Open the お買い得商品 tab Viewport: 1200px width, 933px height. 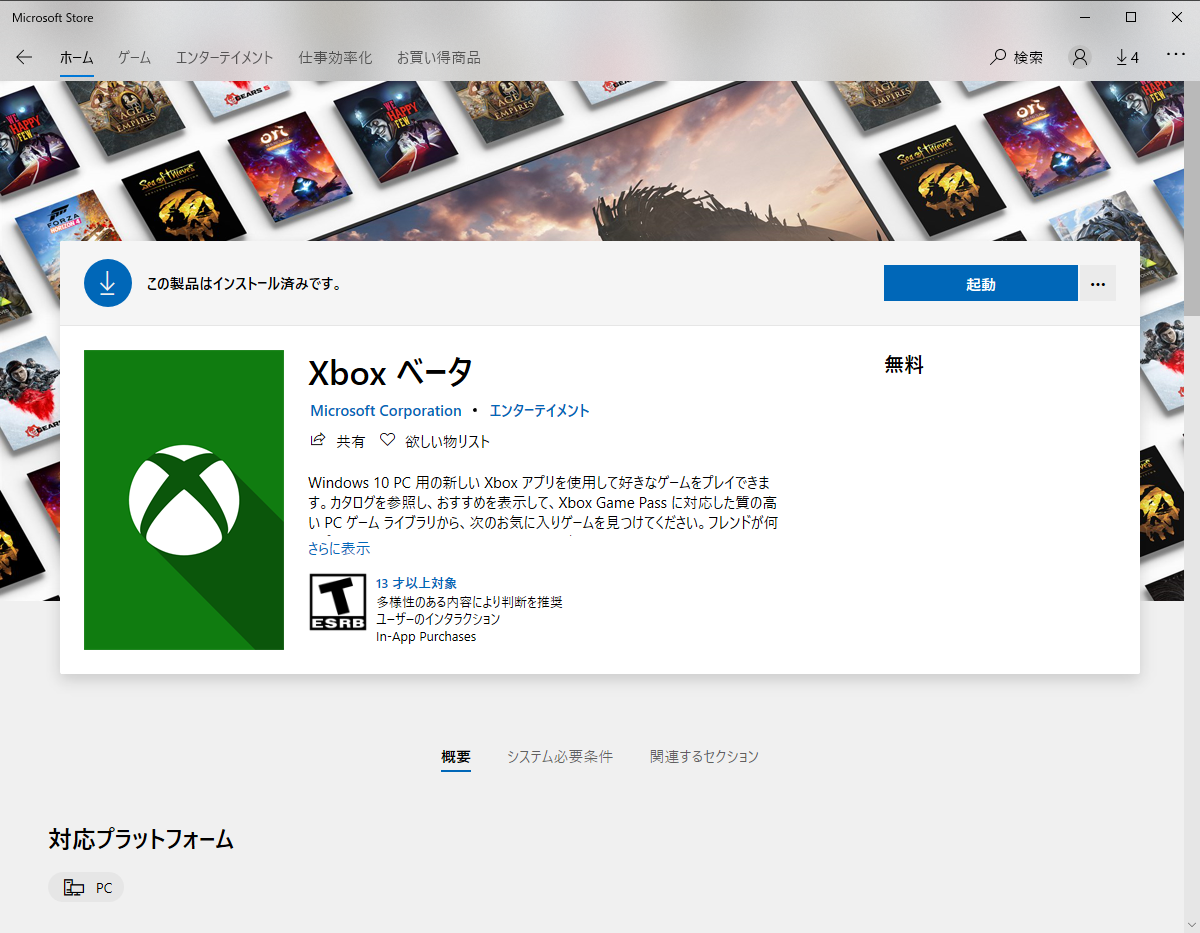click(438, 58)
